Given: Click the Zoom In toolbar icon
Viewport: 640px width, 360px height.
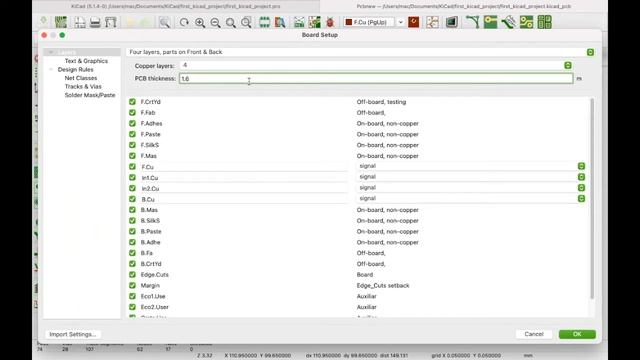Looking at the screenshot, I should tap(200, 22).
